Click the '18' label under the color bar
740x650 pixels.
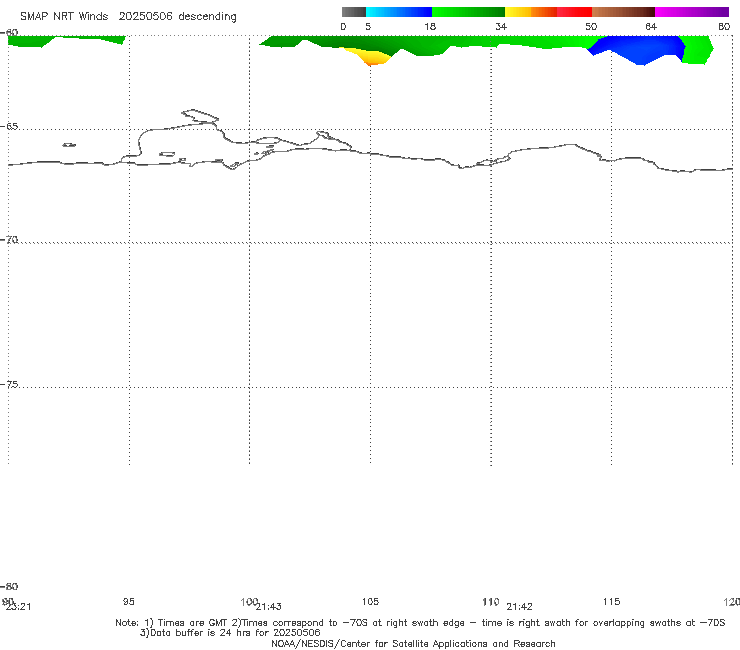tap(430, 26)
